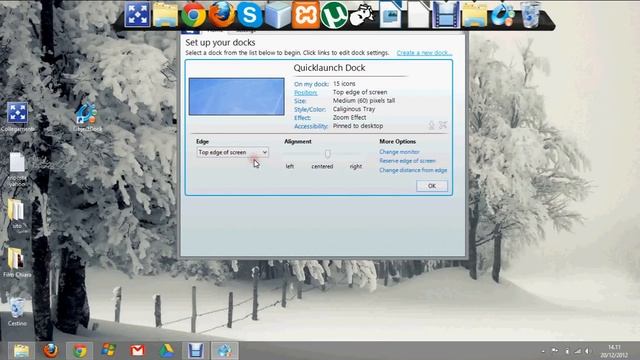Click the Size setting link

(x=300, y=101)
